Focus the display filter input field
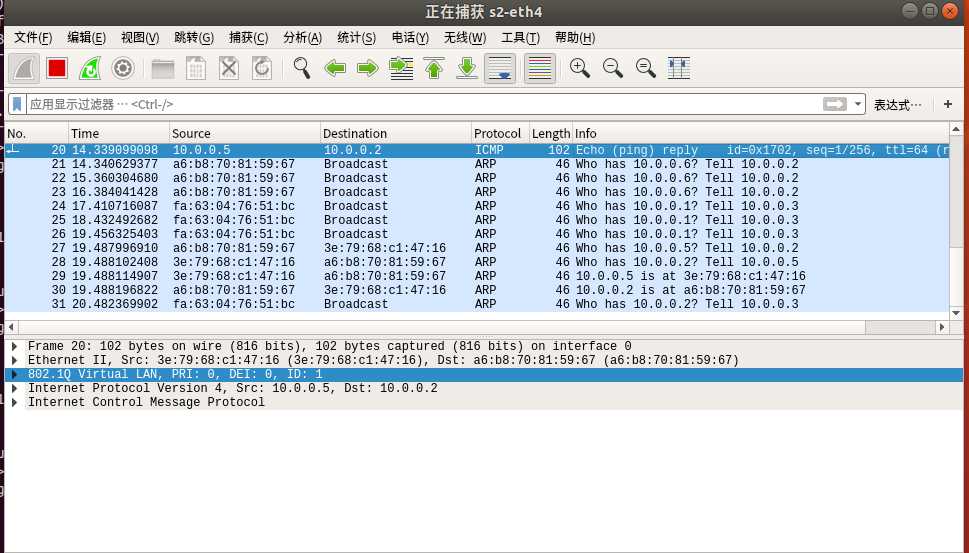 tap(425, 104)
